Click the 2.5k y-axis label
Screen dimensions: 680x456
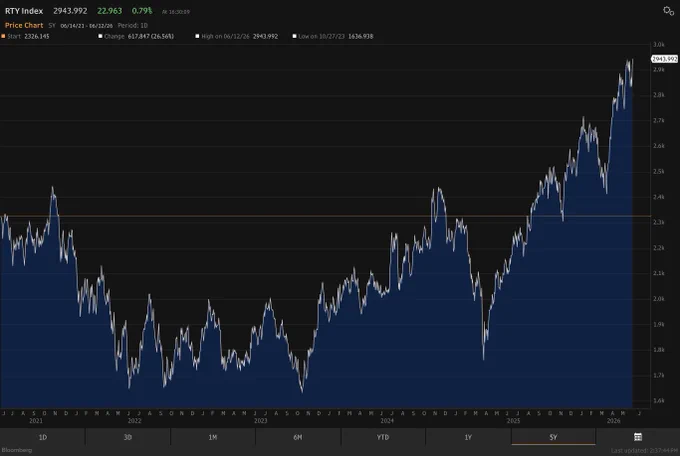[659, 172]
